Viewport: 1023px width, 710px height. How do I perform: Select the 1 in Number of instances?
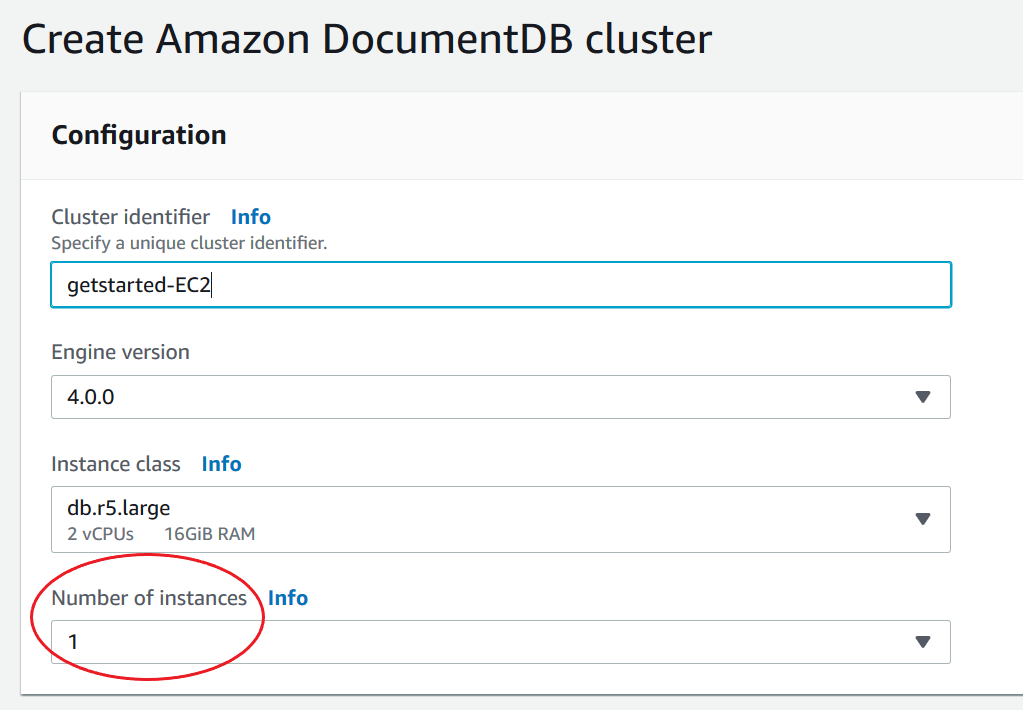coord(74,642)
